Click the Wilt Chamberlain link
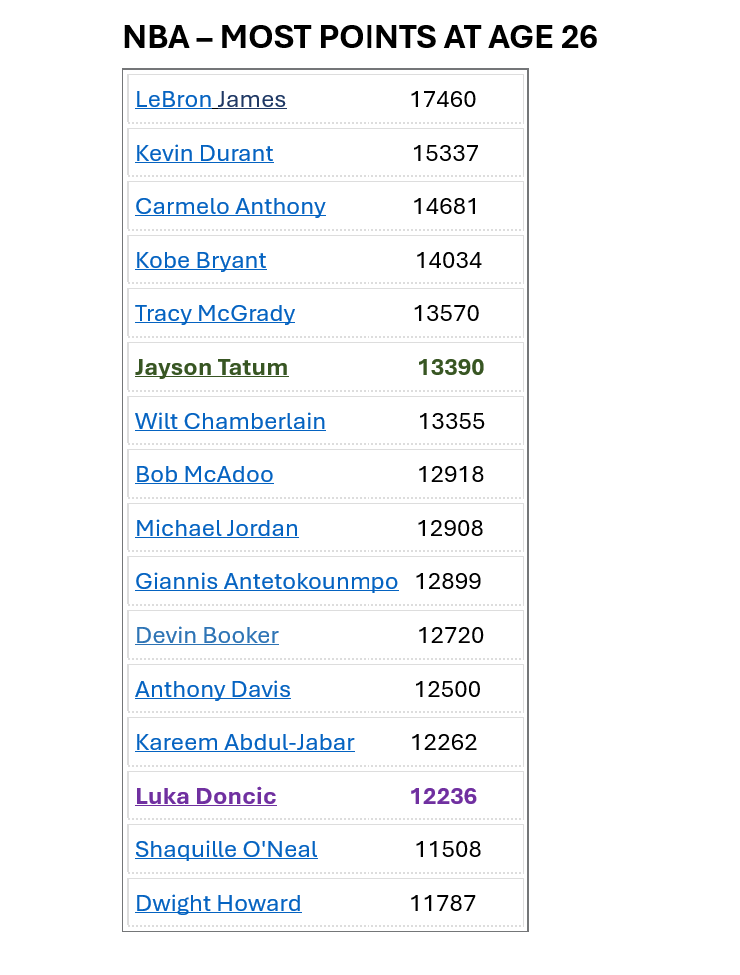The width and height of the screenshot is (740, 975). click(230, 422)
